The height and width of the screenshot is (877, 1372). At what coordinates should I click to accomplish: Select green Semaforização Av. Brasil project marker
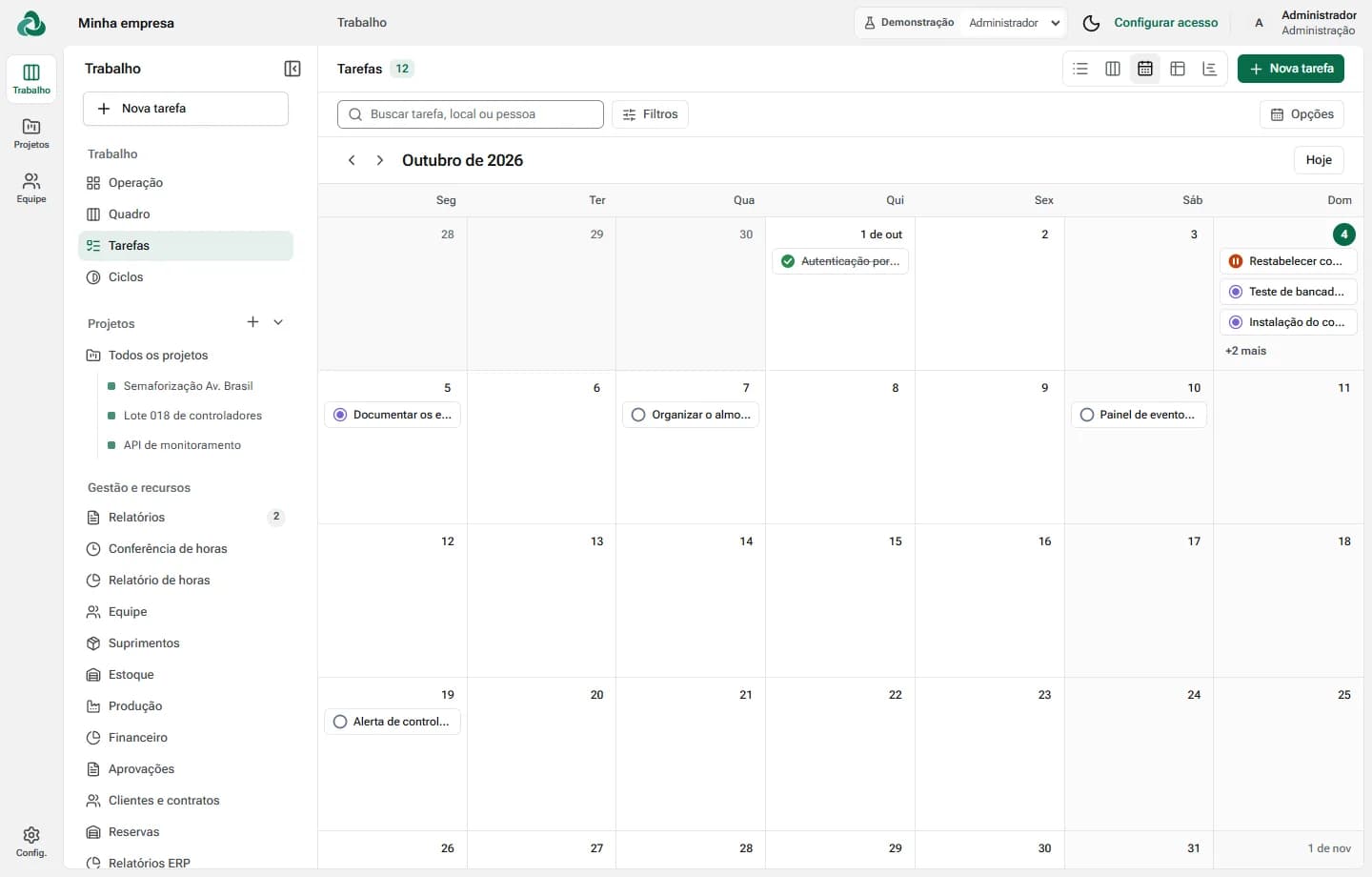click(x=111, y=386)
